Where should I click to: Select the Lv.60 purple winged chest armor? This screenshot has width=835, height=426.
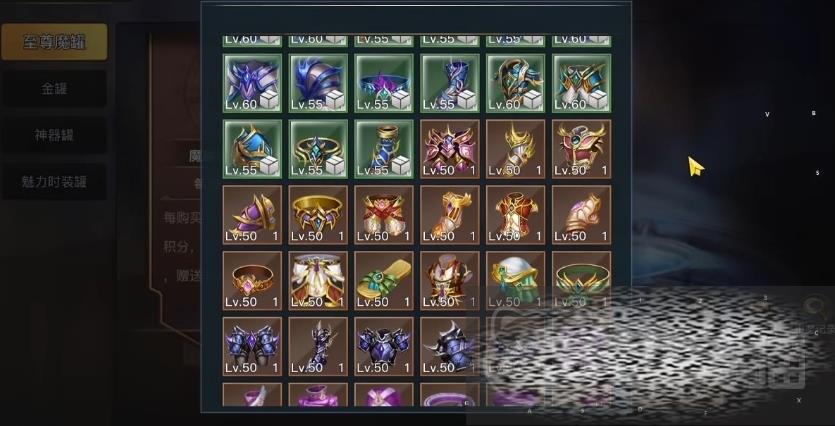[x=252, y=83]
